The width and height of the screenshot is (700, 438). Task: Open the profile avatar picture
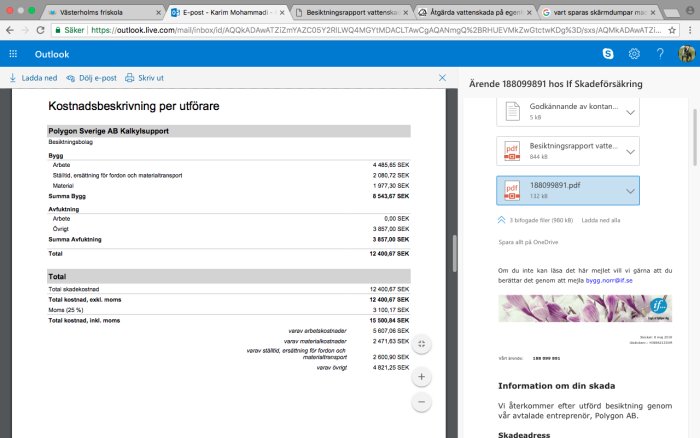(686, 54)
